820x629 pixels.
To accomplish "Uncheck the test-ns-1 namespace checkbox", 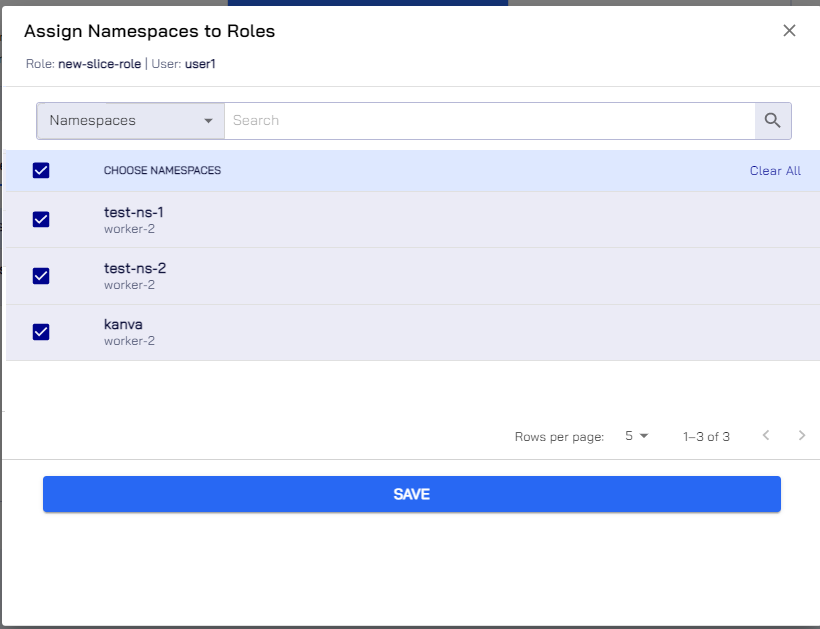I will click(41, 220).
